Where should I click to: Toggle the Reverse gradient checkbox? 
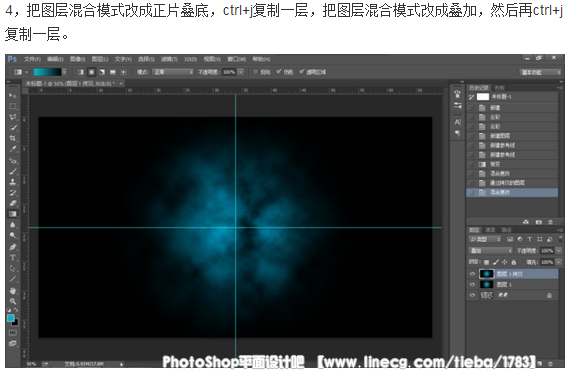tap(256, 72)
